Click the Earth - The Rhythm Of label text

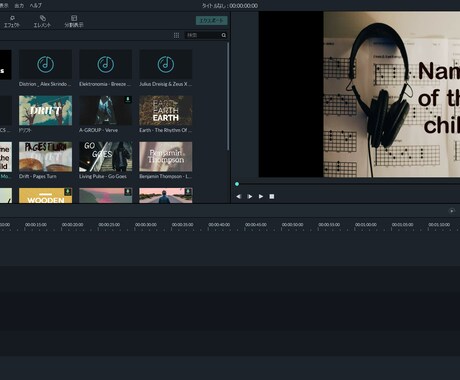165,130
